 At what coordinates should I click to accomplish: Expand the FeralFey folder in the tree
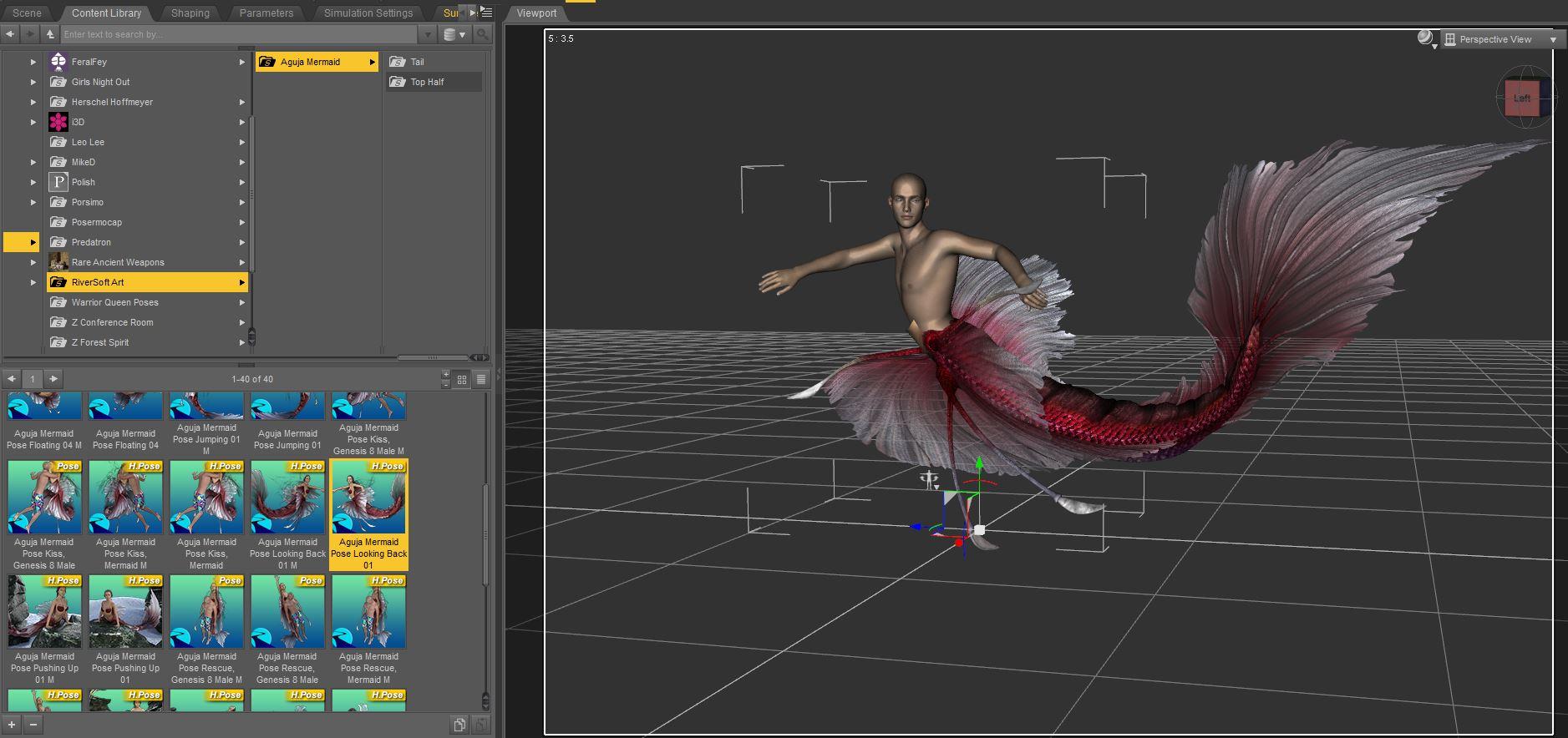[33, 62]
